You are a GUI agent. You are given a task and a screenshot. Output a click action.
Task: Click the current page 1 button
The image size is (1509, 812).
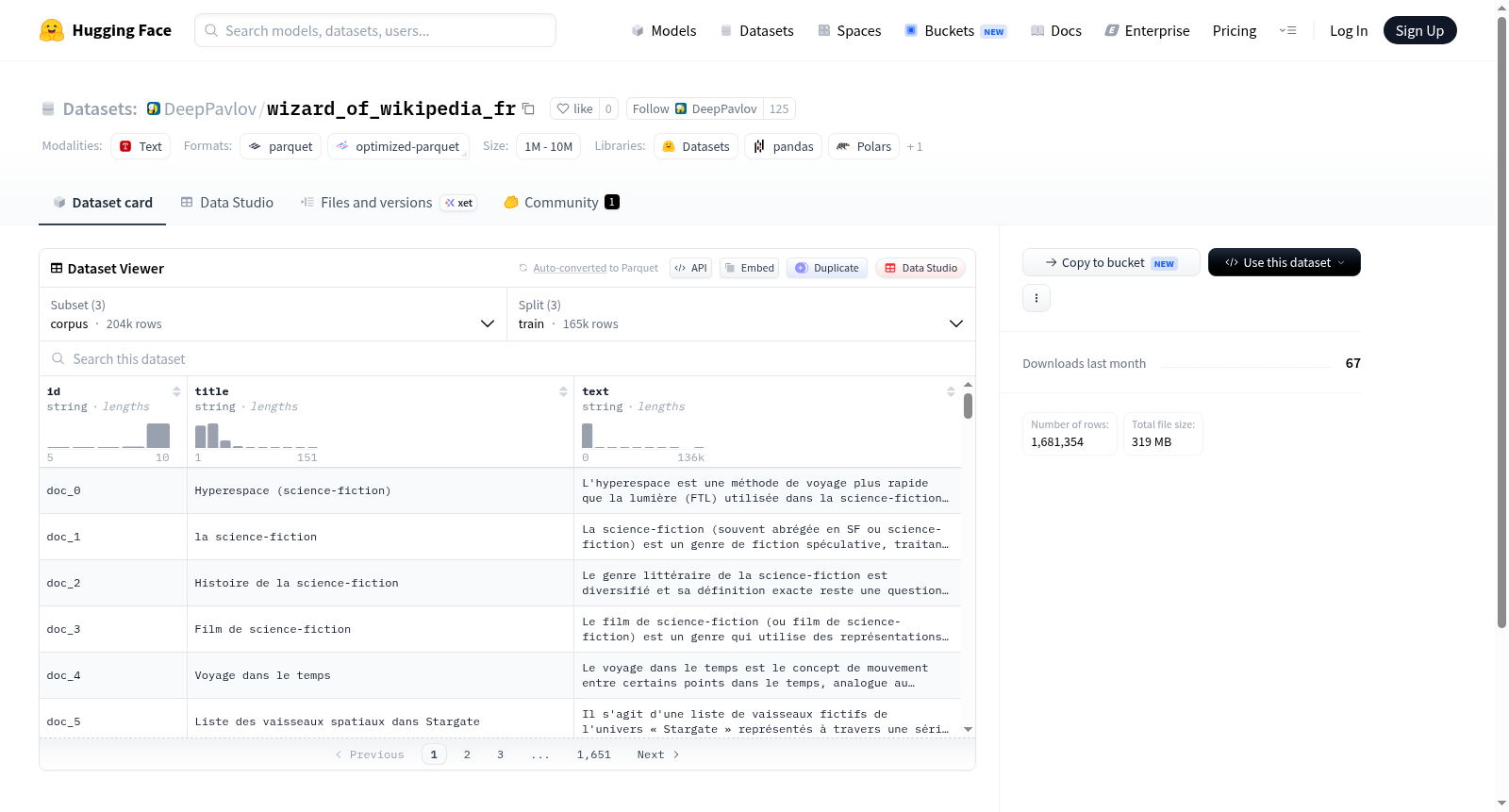click(434, 754)
